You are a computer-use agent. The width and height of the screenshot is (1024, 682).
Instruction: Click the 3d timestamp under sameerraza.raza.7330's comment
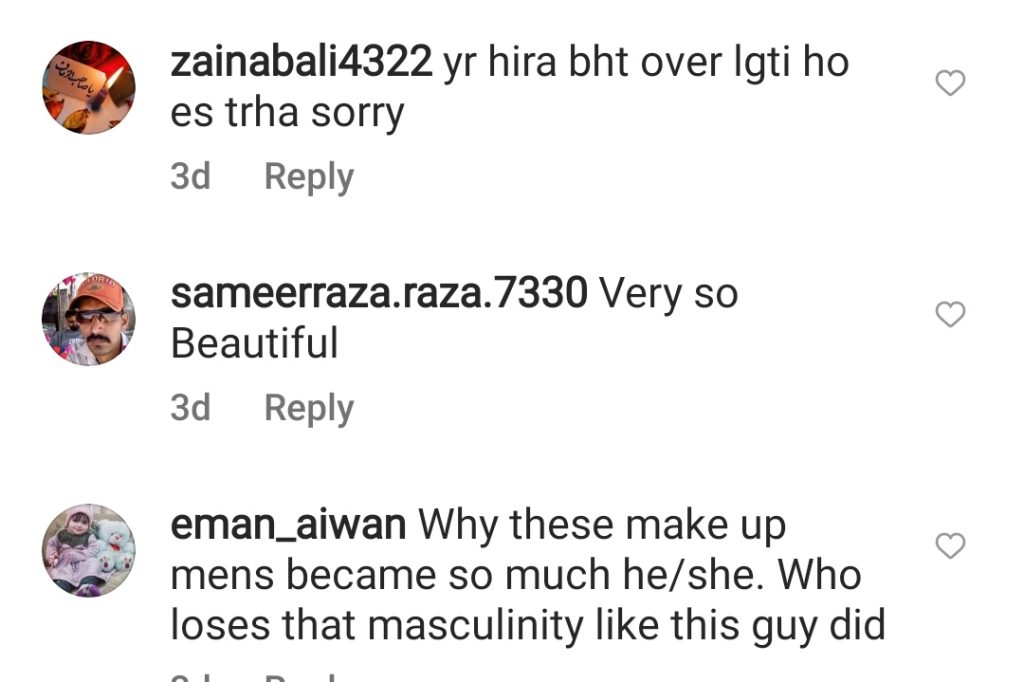[x=190, y=408]
